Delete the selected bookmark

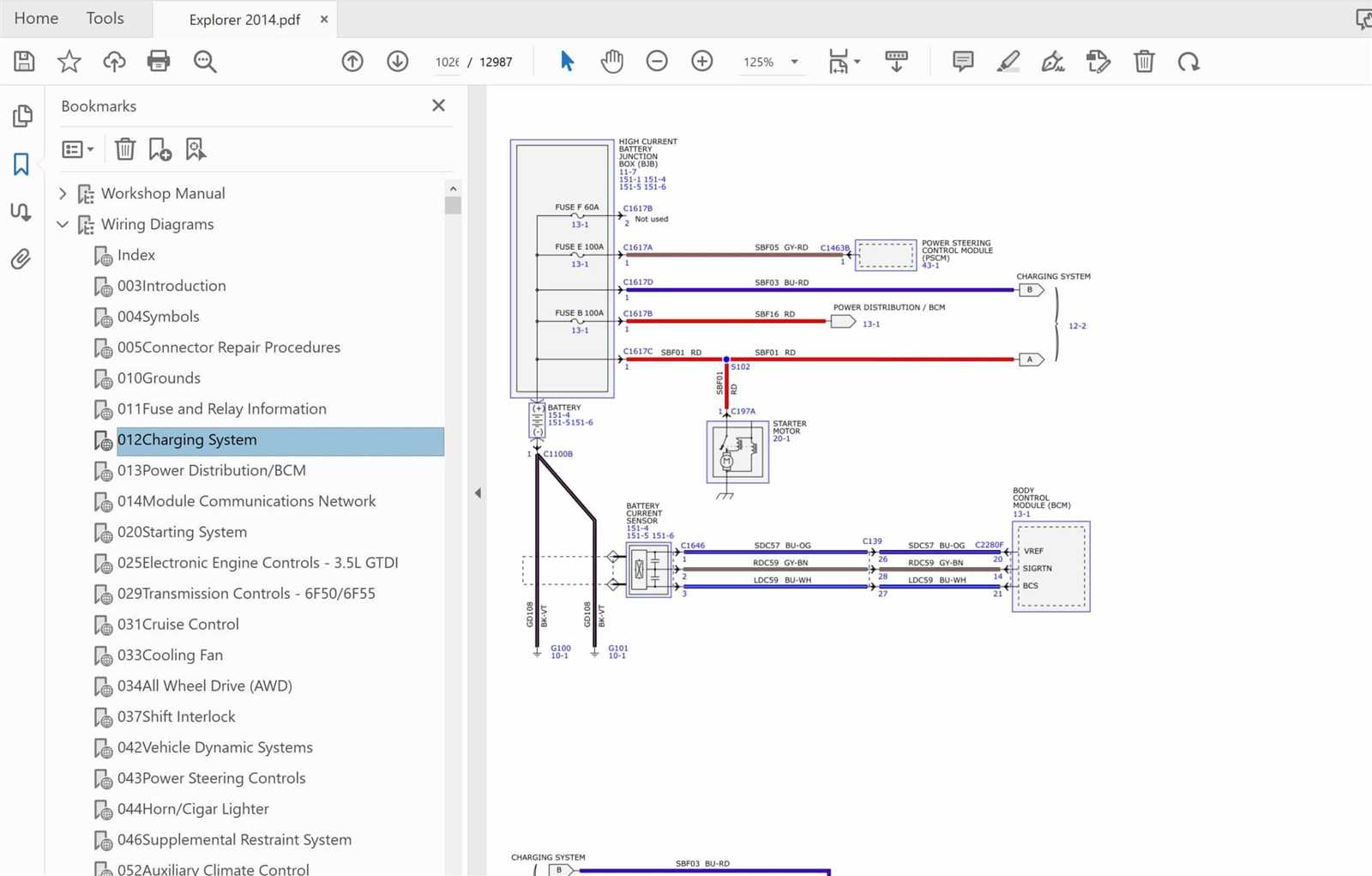pyautogui.click(x=125, y=149)
